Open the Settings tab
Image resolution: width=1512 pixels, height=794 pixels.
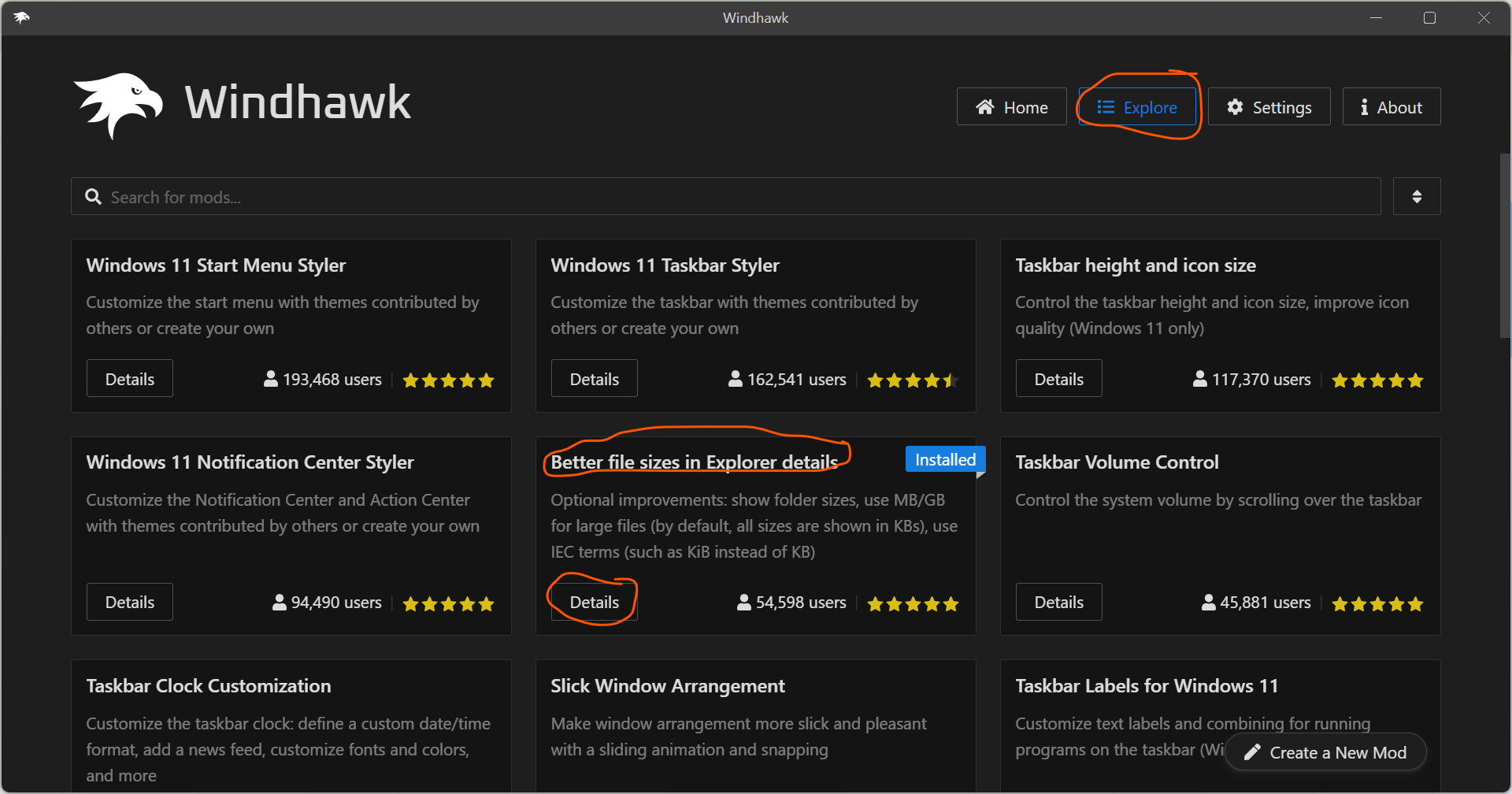pyautogui.click(x=1269, y=106)
